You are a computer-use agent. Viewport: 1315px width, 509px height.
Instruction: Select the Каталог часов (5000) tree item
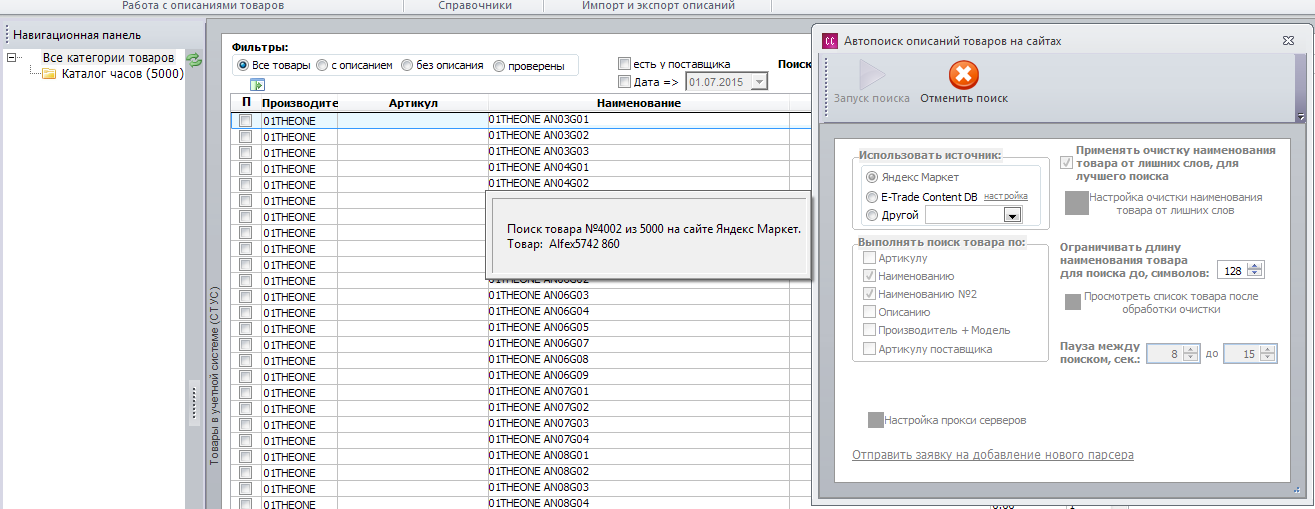122,74
